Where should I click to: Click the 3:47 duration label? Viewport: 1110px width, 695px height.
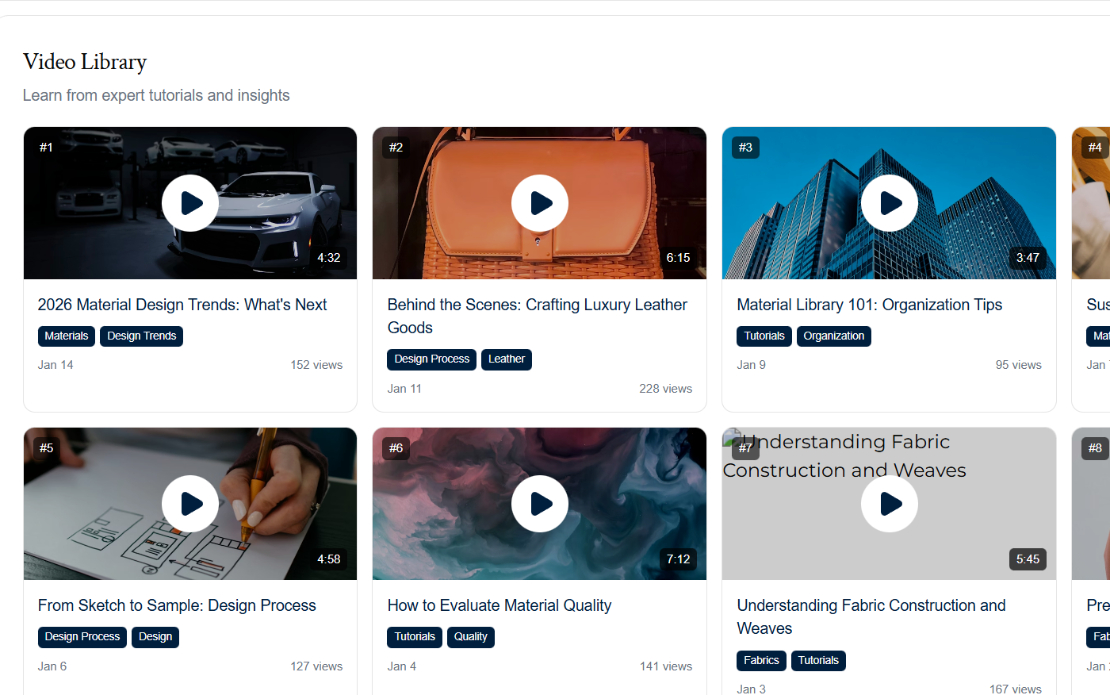click(x=1028, y=258)
